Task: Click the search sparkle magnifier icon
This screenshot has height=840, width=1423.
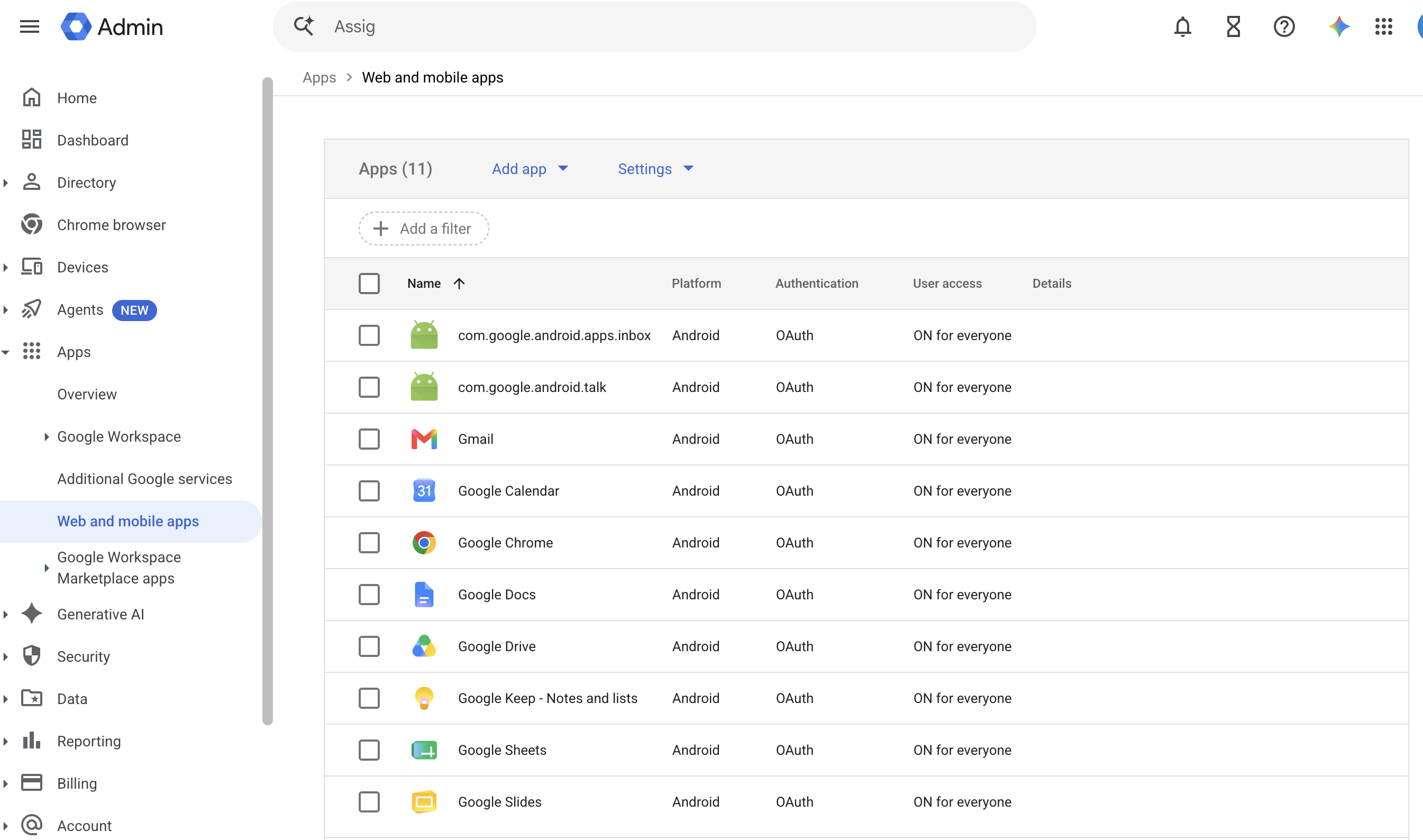Action: tap(304, 26)
